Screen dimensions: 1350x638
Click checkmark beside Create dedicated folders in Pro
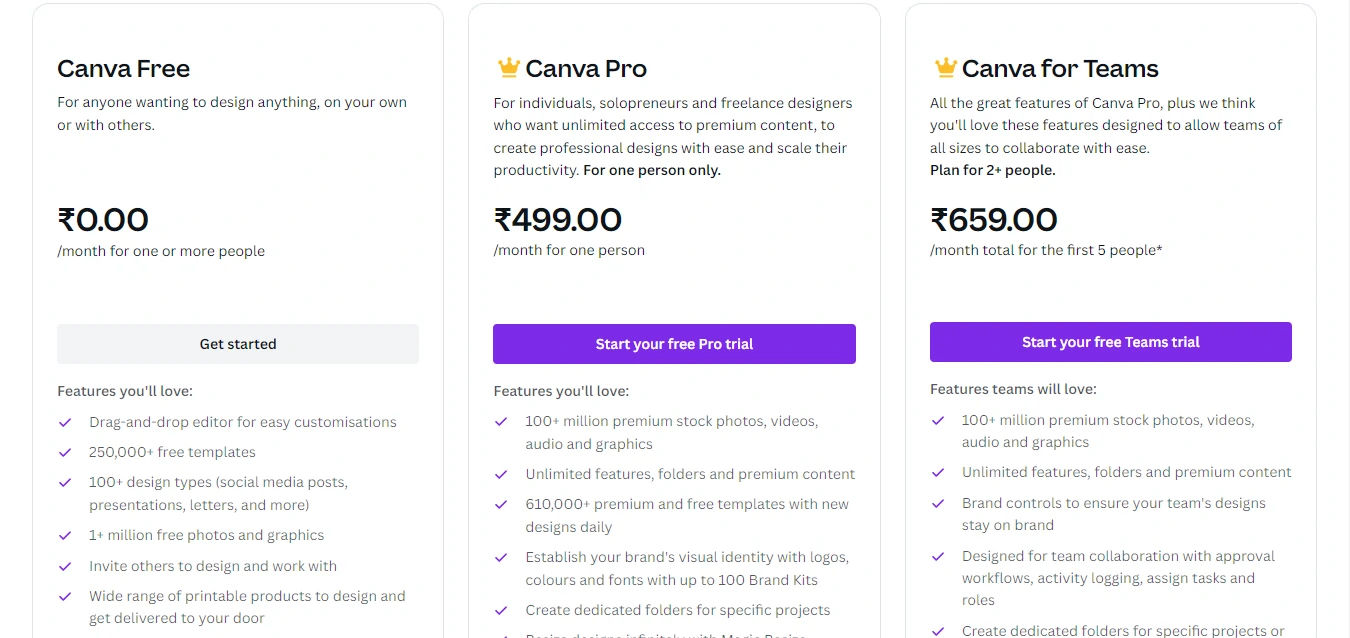pyautogui.click(x=501, y=610)
